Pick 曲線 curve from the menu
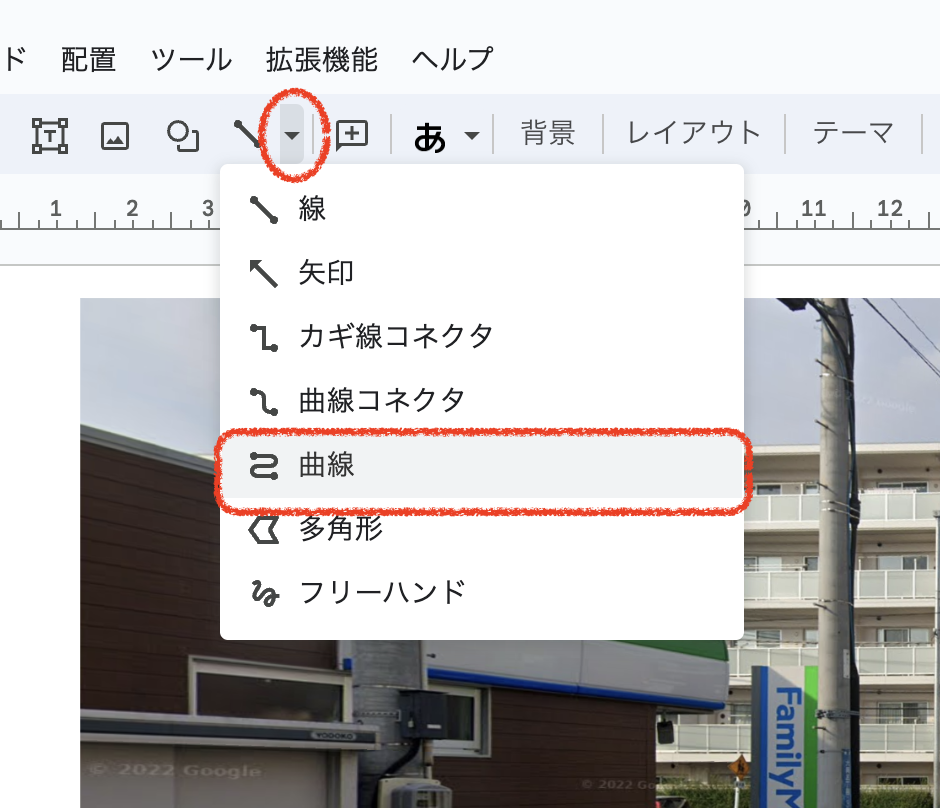The height and width of the screenshot is (808, 940). pos(326,465)
